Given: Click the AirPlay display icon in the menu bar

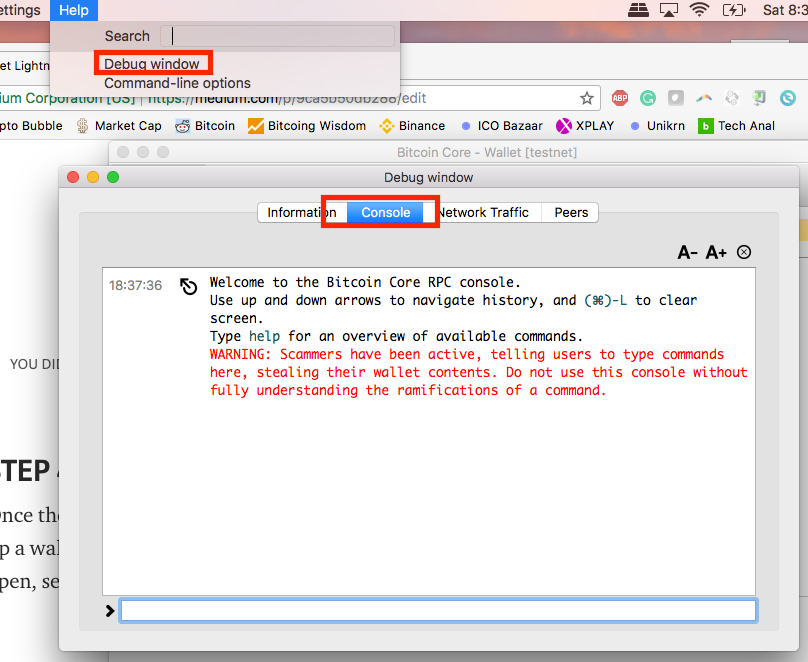Looking at the screenshot, I should [x=669, y=10].
